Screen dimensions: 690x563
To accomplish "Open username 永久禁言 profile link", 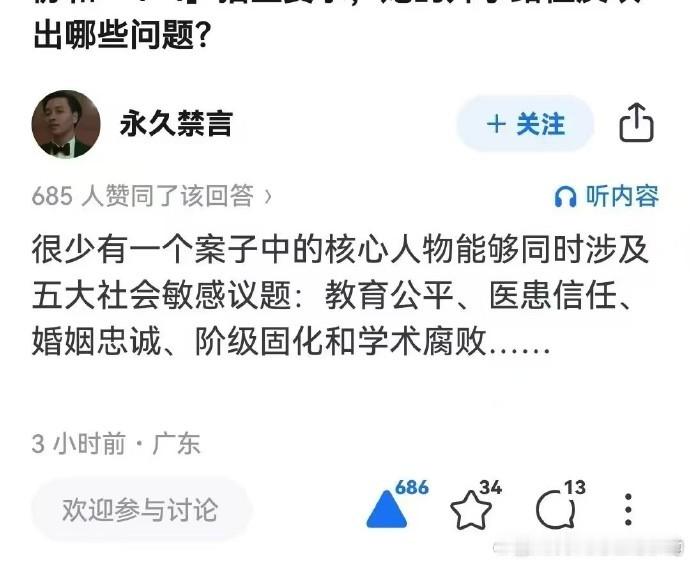I will (x=176, y=124).
